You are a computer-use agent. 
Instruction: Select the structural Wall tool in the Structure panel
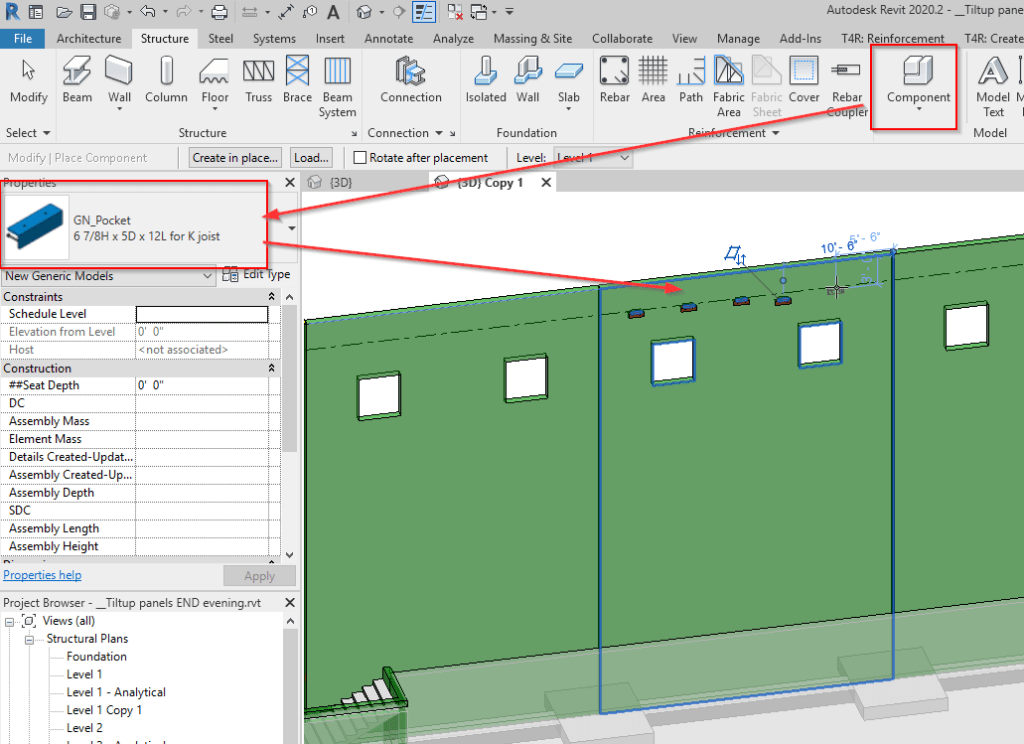119,82
